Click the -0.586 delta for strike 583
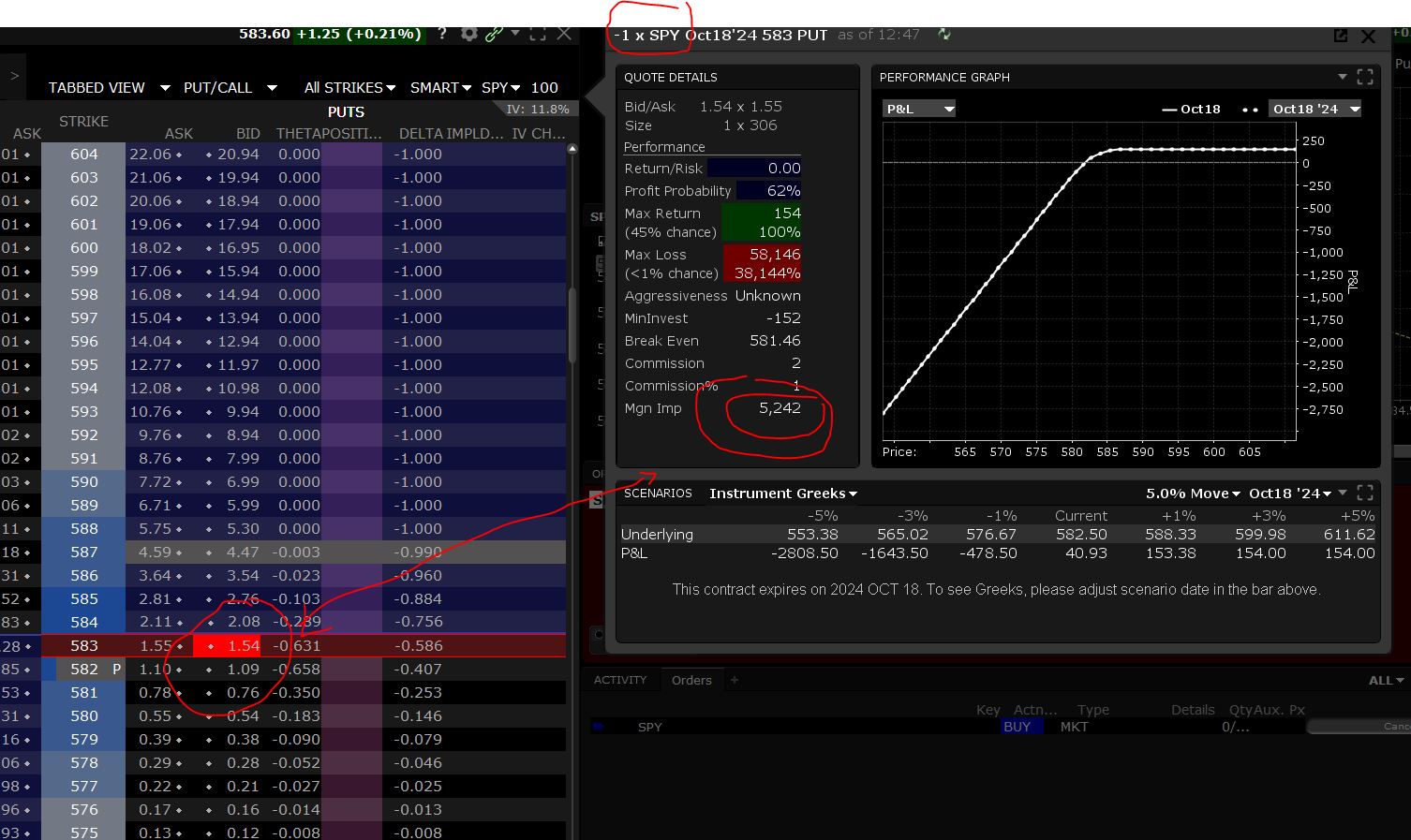Screen dimensions: 1411x840 tap(418, 645)
